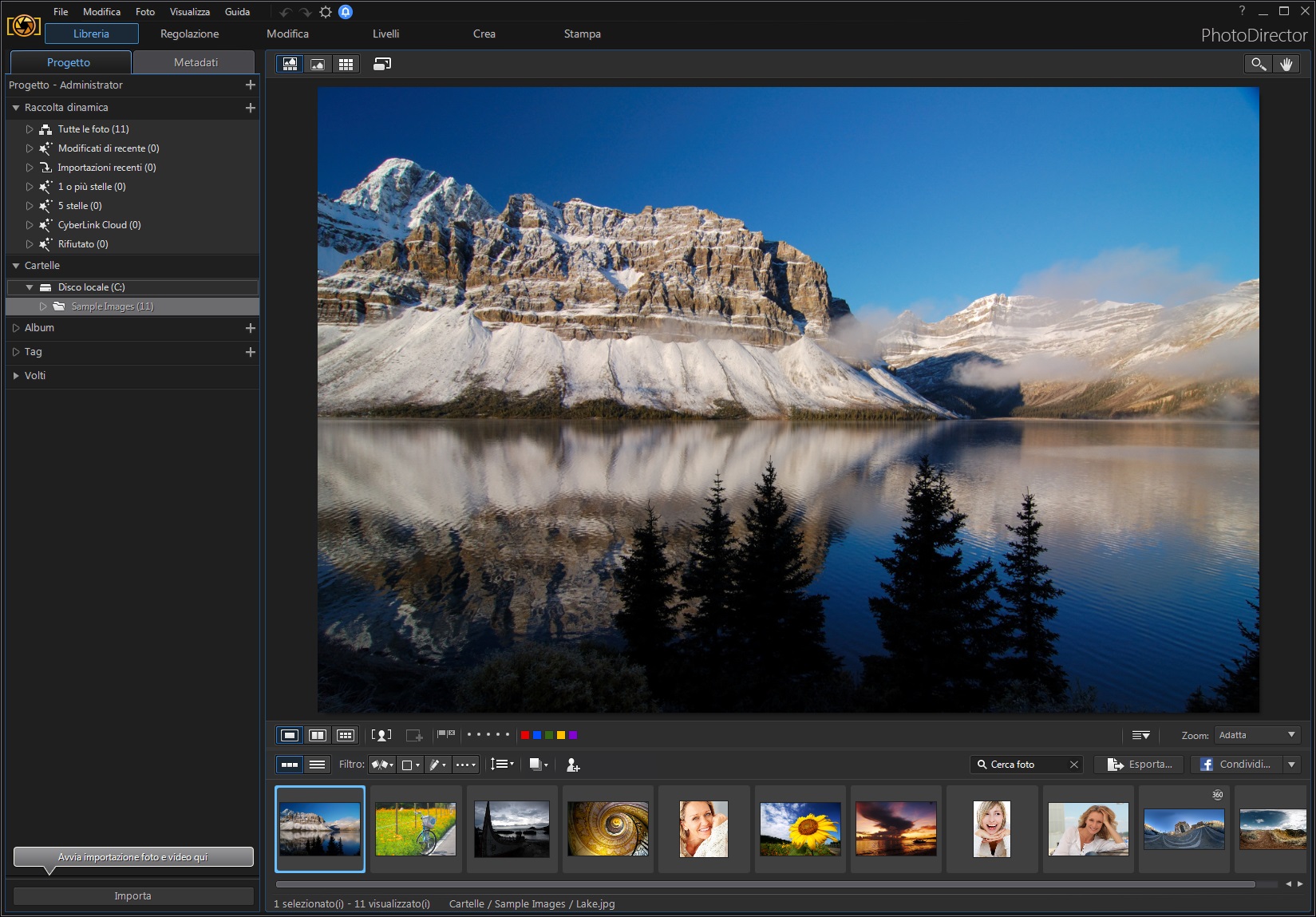
Task: Click the Esporta button
Action: 1139,765
